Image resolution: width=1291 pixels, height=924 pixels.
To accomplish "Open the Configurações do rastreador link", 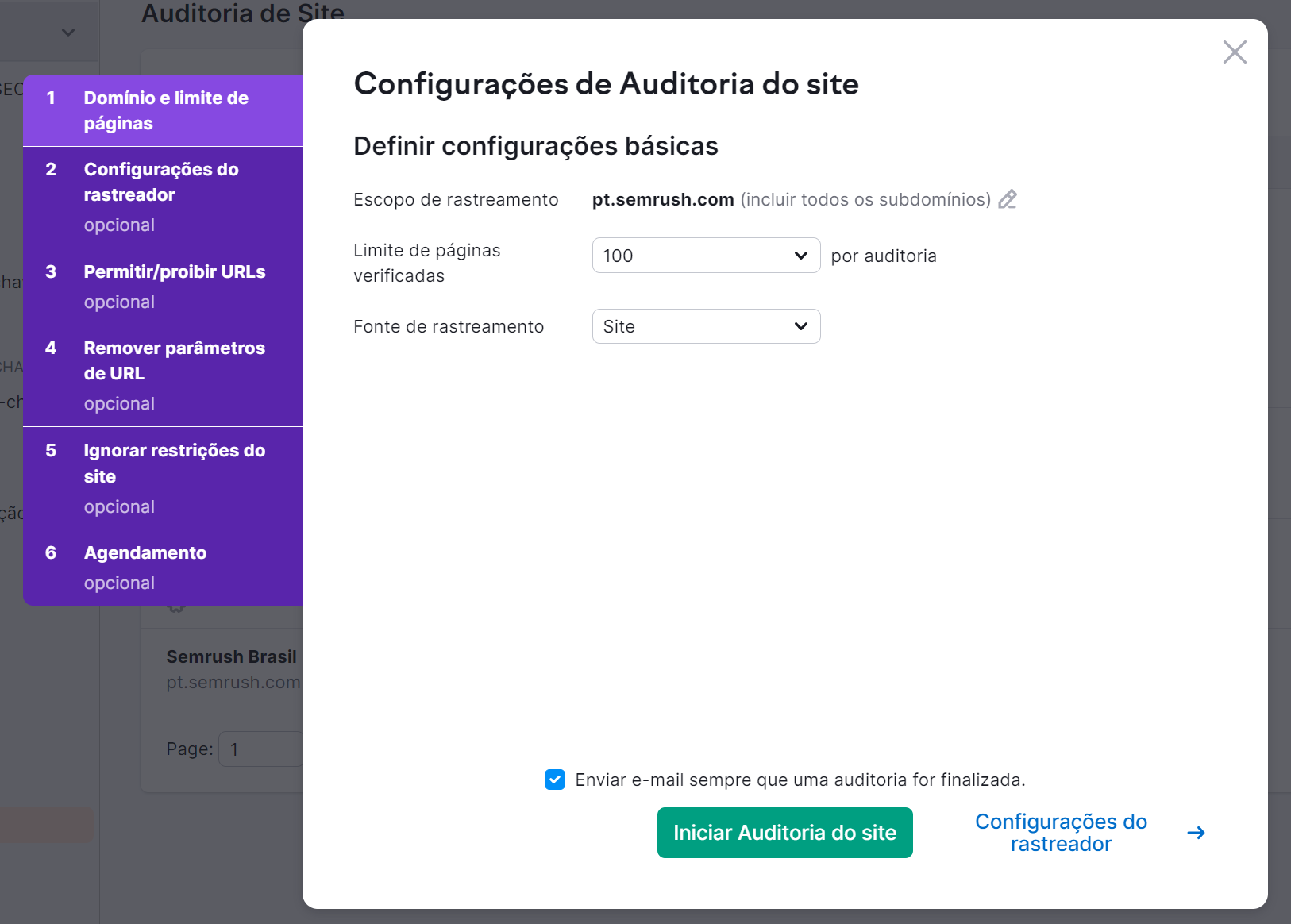I will [1062, 833].
